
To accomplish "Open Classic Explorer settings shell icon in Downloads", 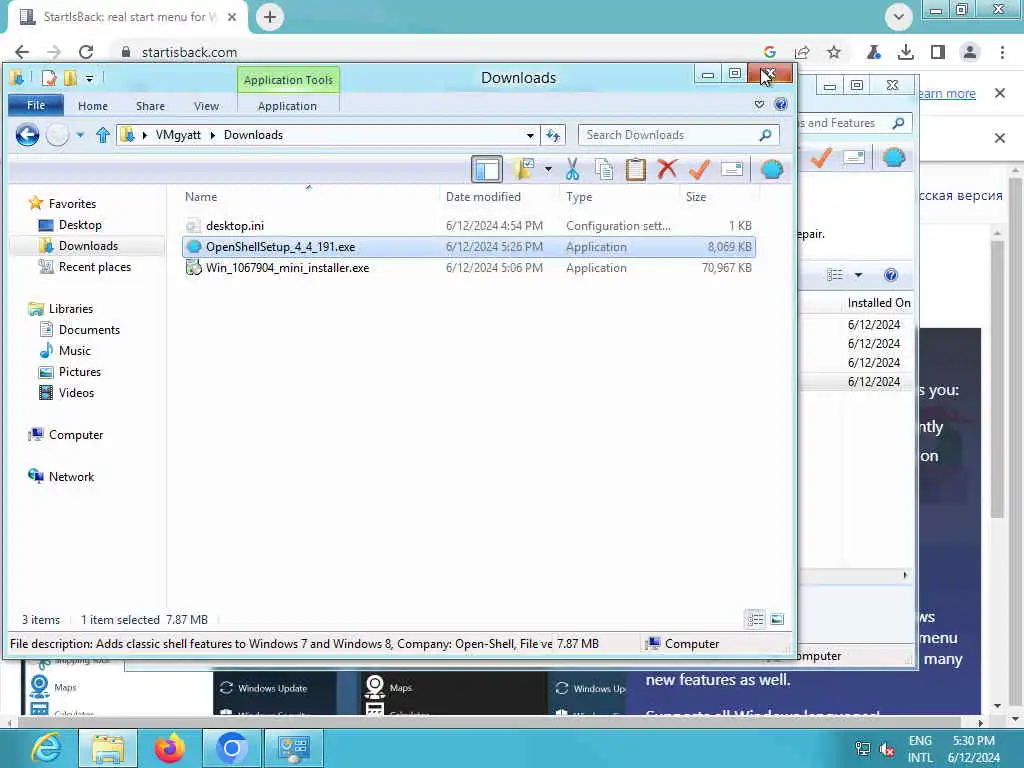I will click(772, 170).
